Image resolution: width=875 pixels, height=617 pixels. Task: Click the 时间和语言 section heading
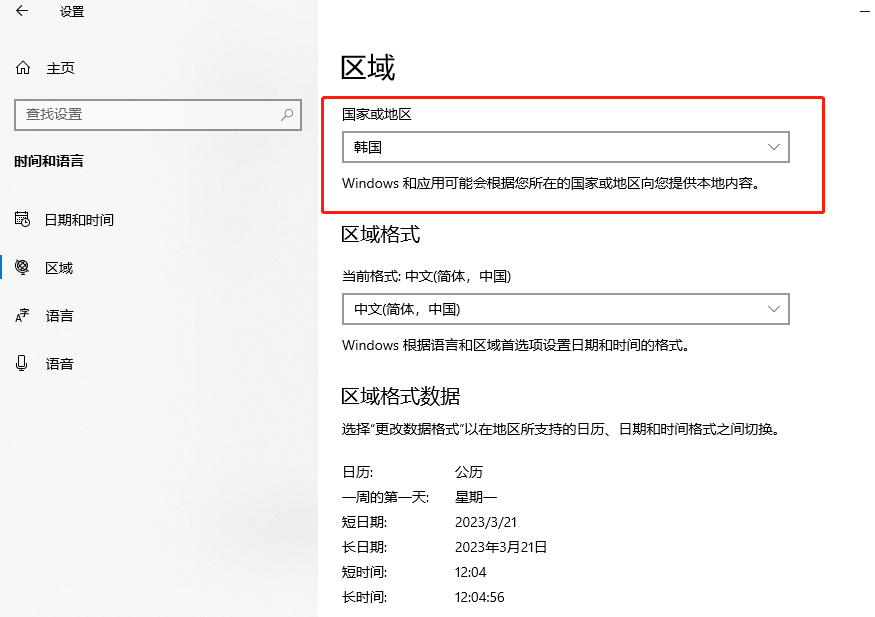[x=49, y=161]
